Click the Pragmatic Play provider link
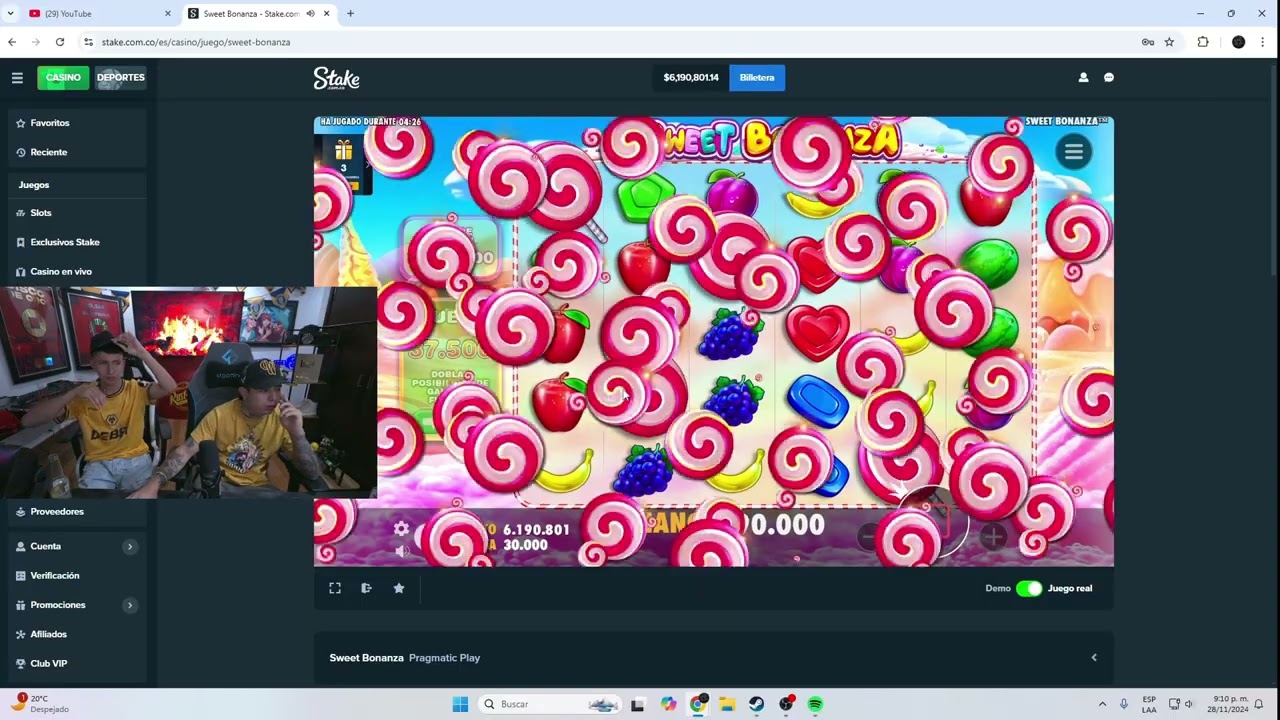Image resolution: width=1280 pixels, height=720 pixels. click(444, 658)
